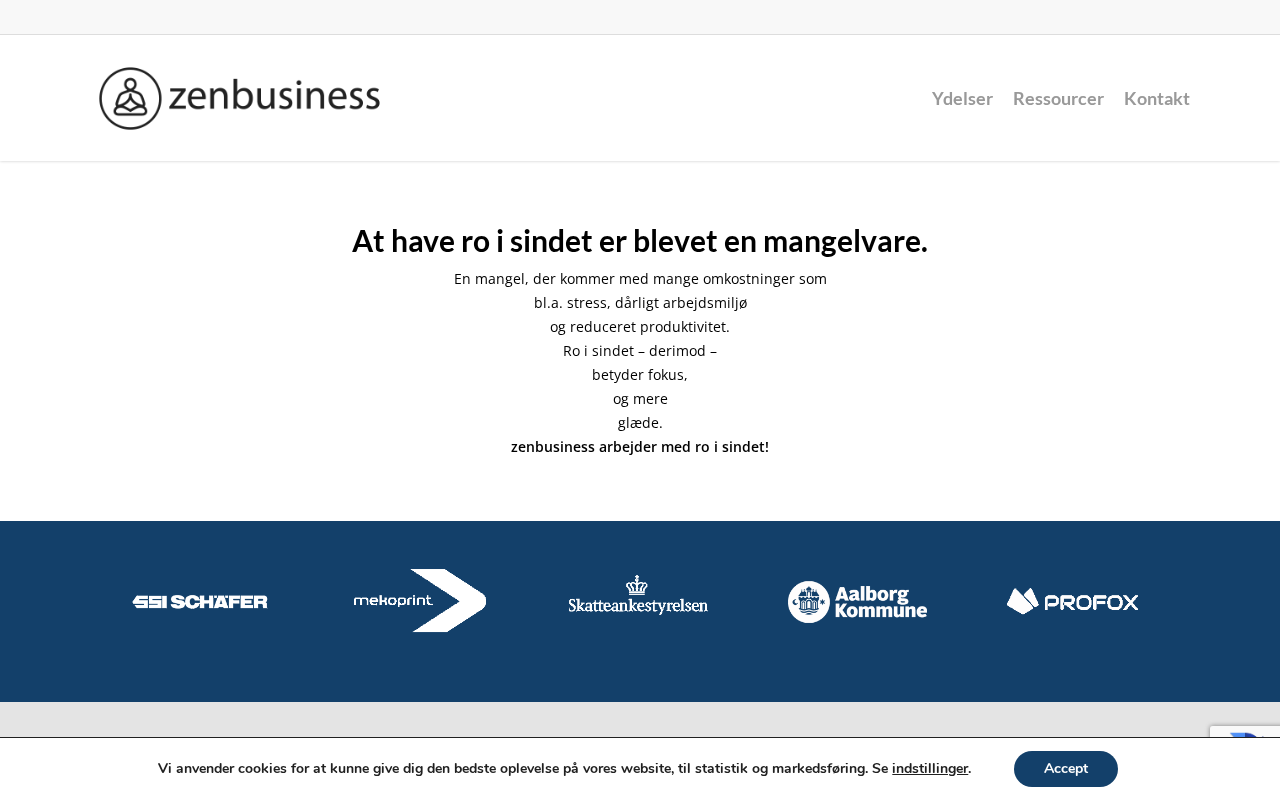Accept the cookie notice
Image resolution: width=1280 pixels, height=800 pixels.
pos(1066,769)
